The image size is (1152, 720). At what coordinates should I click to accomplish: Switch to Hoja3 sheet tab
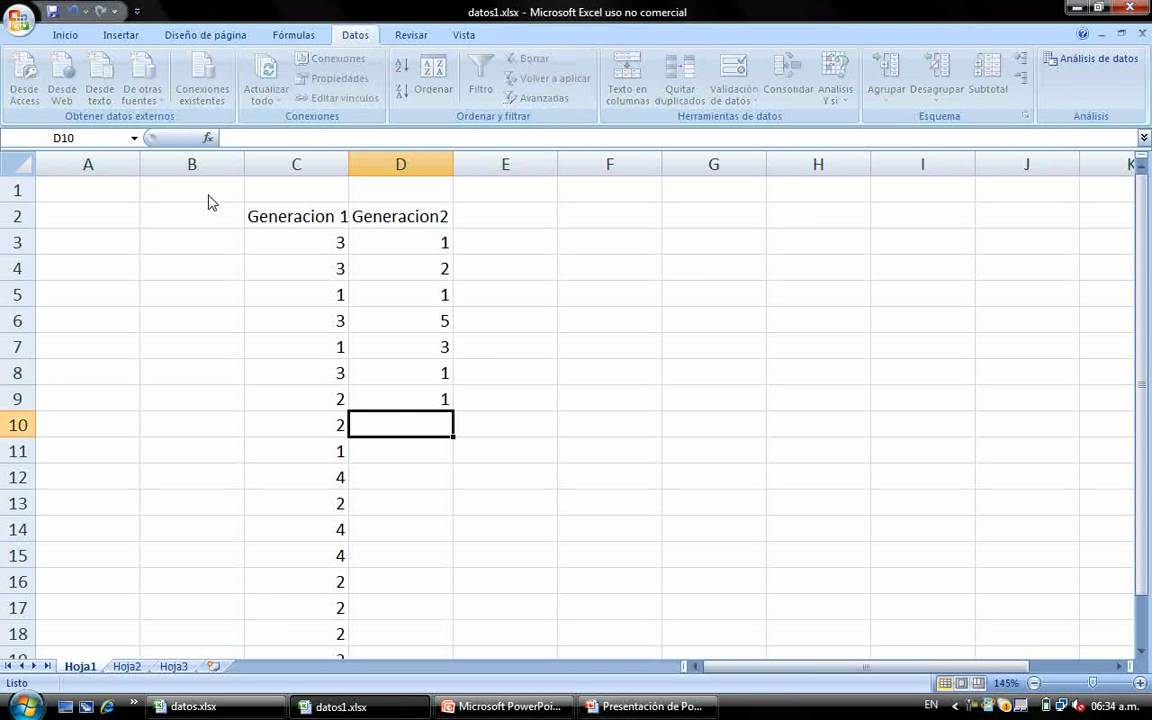(173, 666)
